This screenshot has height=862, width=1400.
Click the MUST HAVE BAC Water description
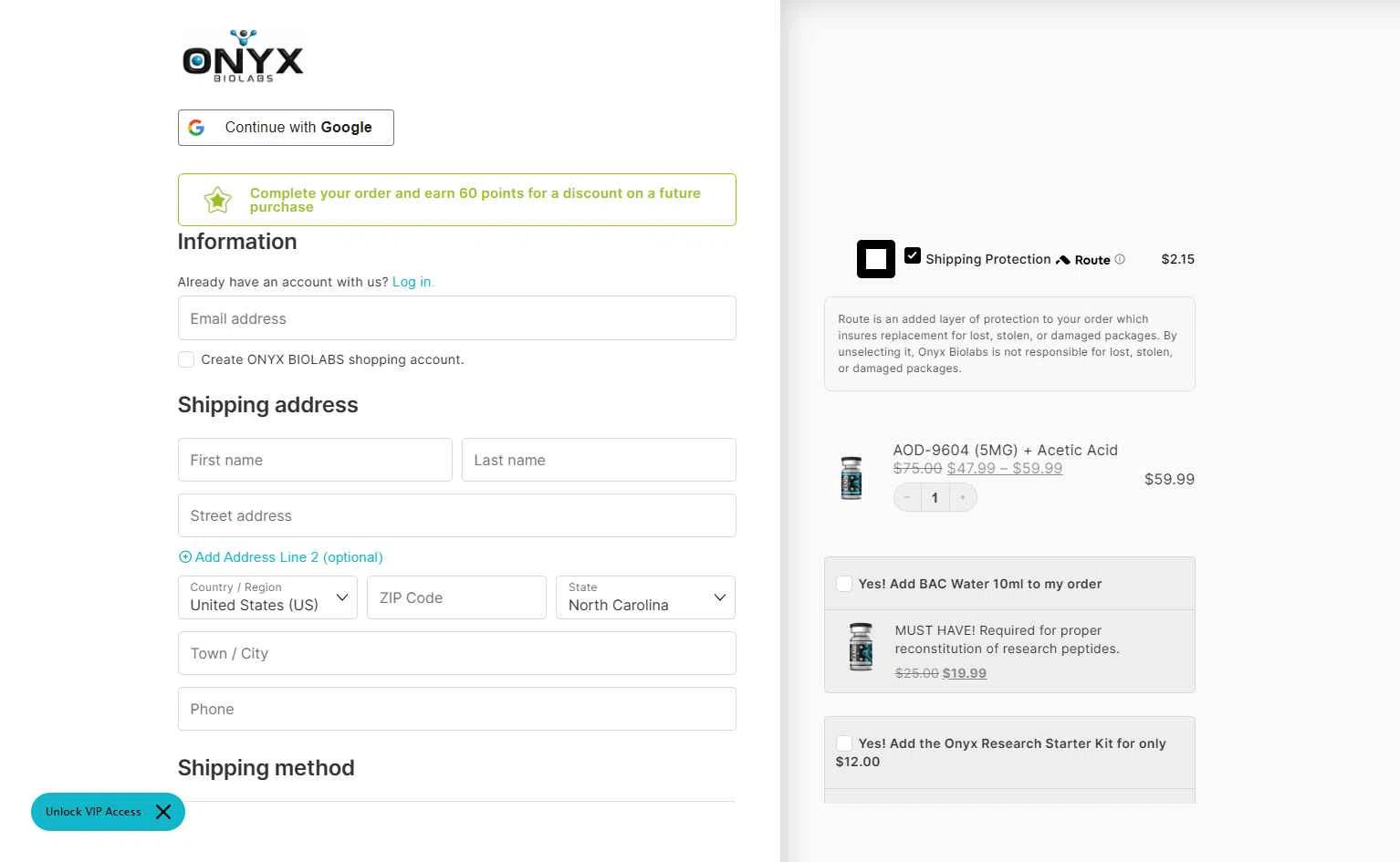click(1007, 639)
